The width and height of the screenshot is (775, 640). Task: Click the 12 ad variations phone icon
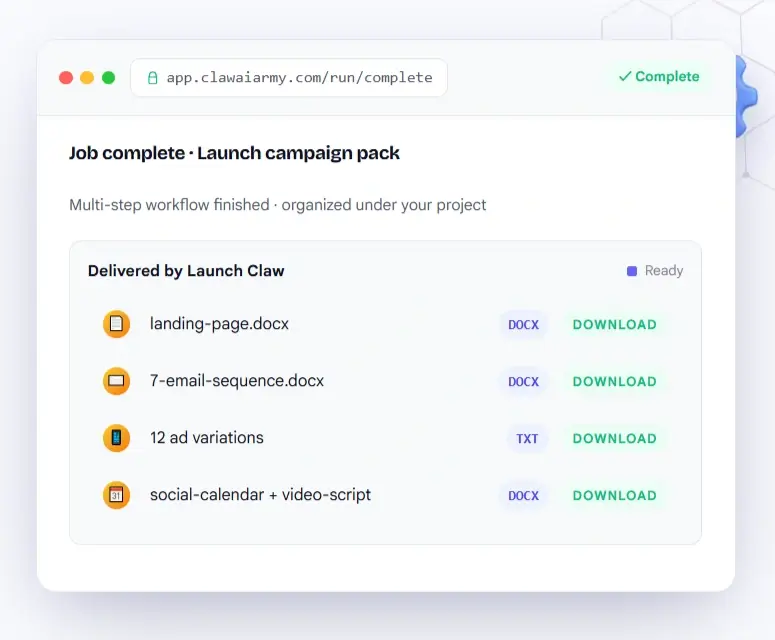pos(116,438)
